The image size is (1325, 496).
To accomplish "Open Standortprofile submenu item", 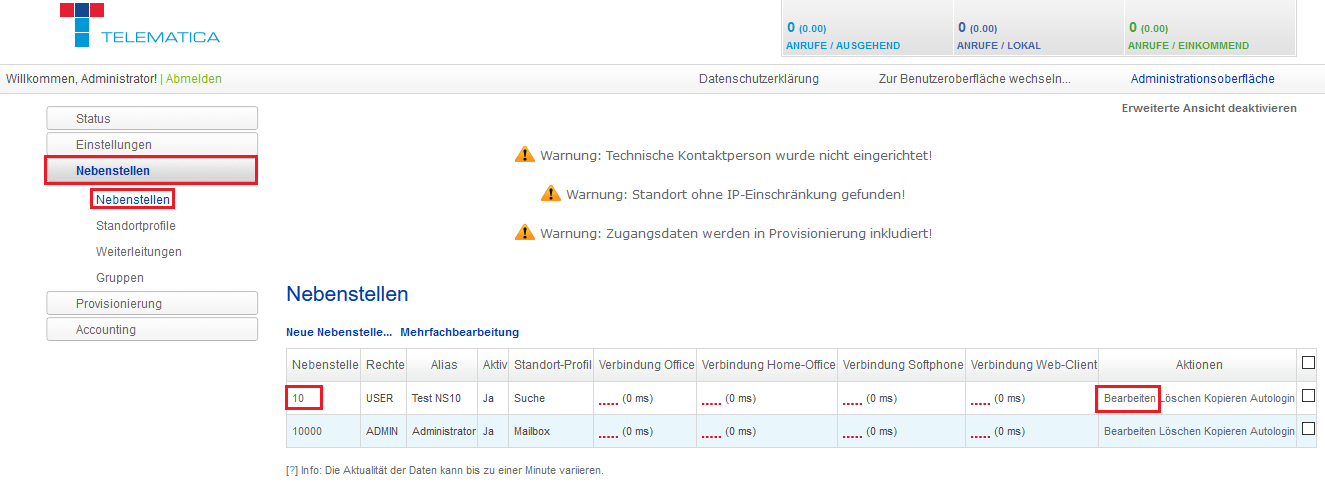I will click(136, 226).
